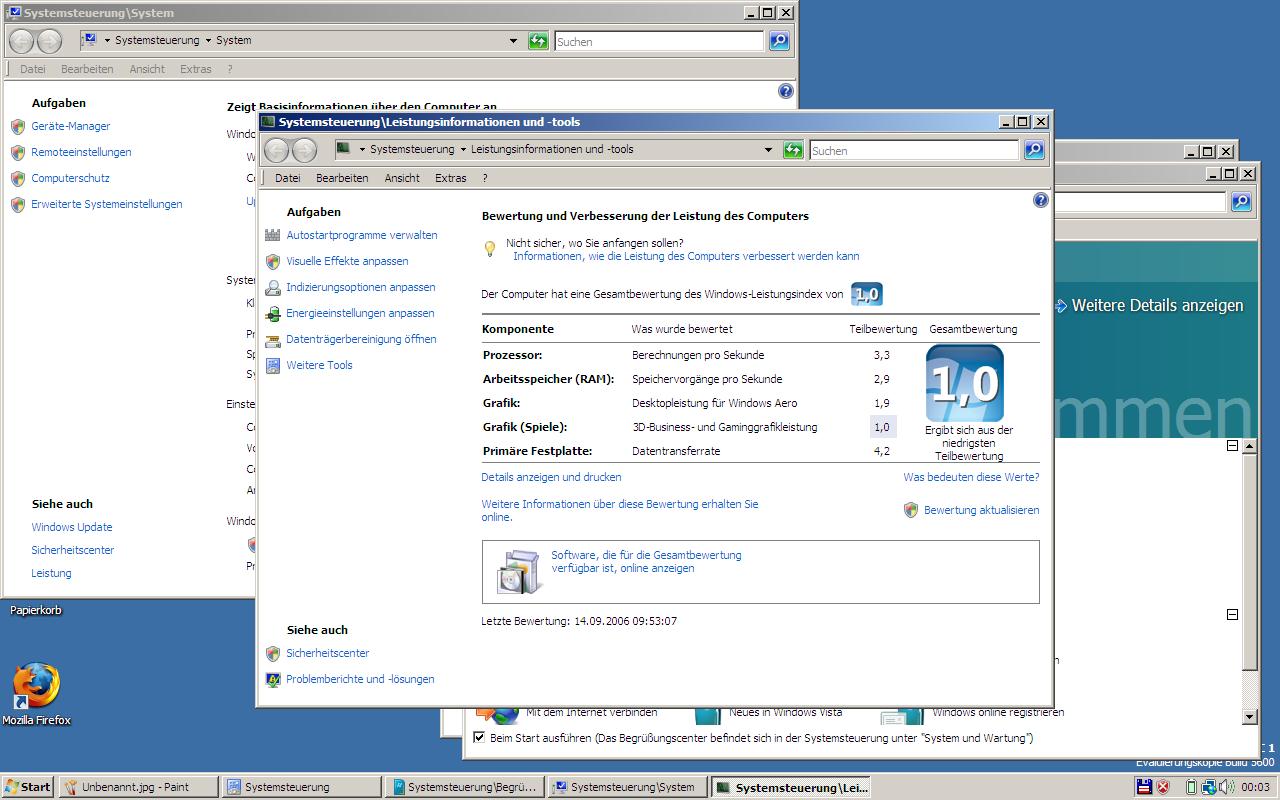Switch to Unbenannt.jpg - Paint taskbar button
The width and height of the screenshot is (1280, 800).
click(x=138, y=787)
